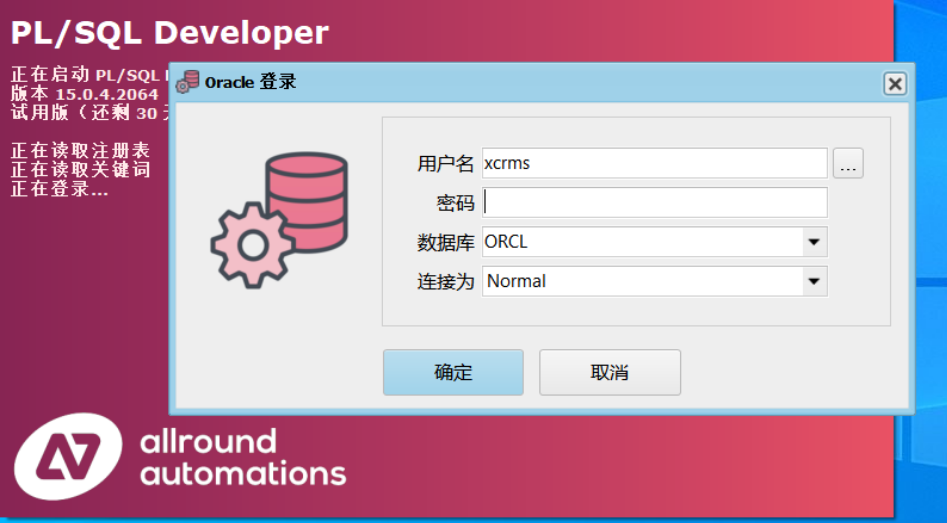
Task: Click the Oracle login title bar icon
Action: click(187, 82)
